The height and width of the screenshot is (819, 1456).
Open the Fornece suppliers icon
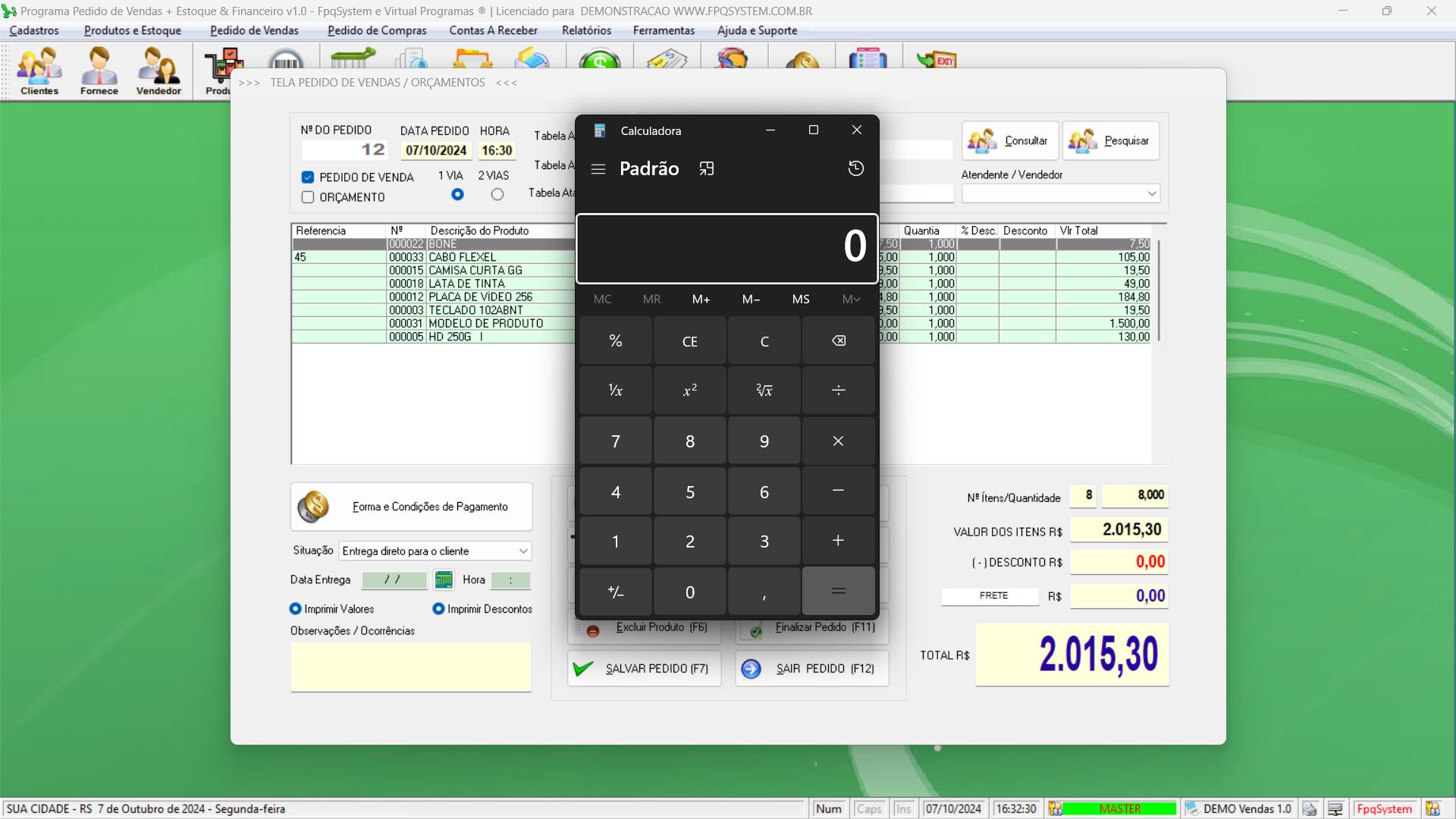click(99, 71)
